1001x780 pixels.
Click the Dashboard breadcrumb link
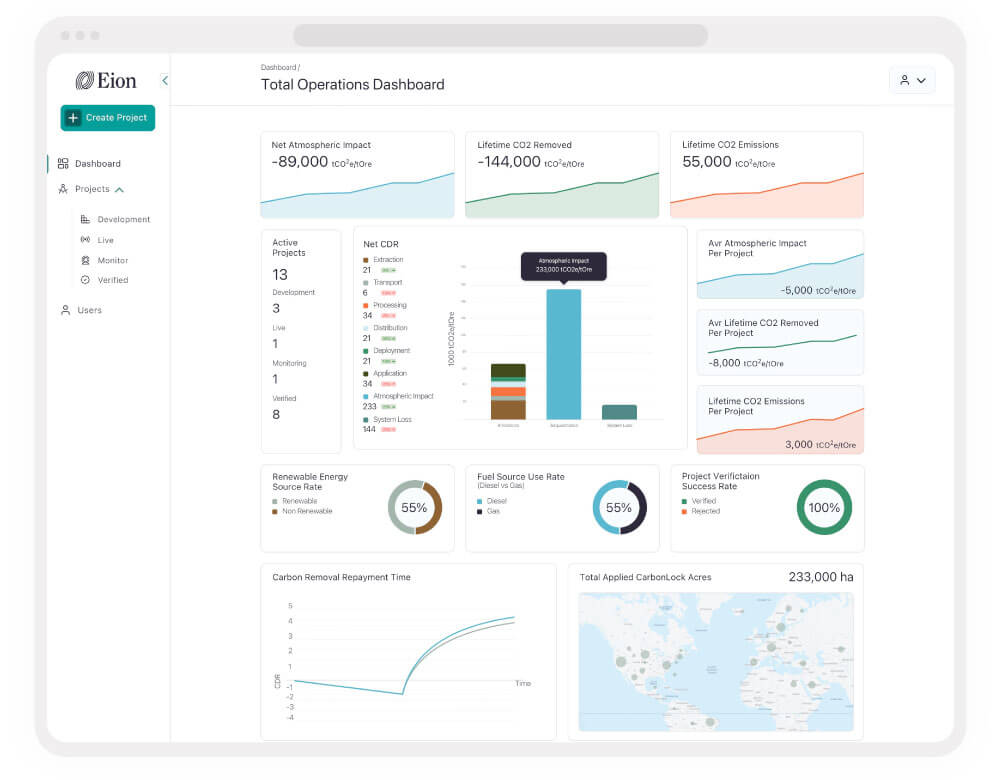(278, 67)
